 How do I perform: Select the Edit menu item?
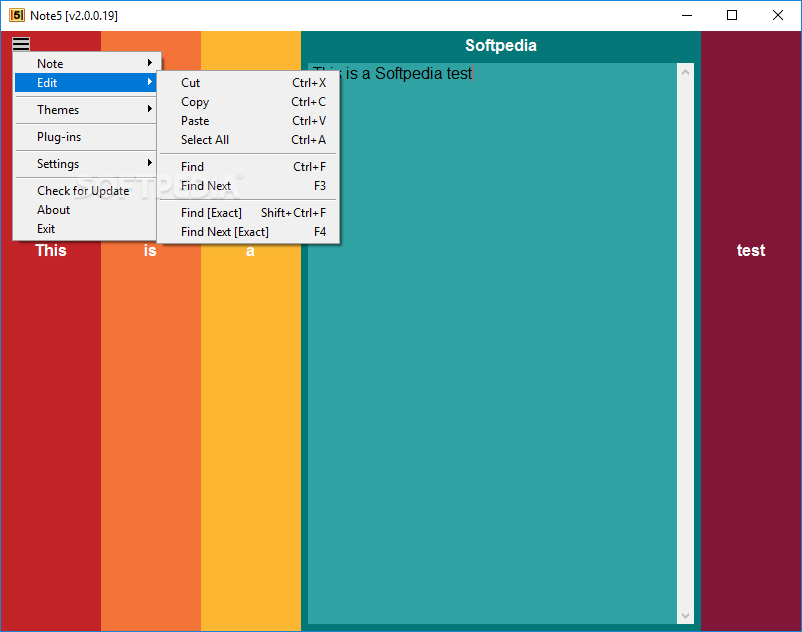point(85,82)
